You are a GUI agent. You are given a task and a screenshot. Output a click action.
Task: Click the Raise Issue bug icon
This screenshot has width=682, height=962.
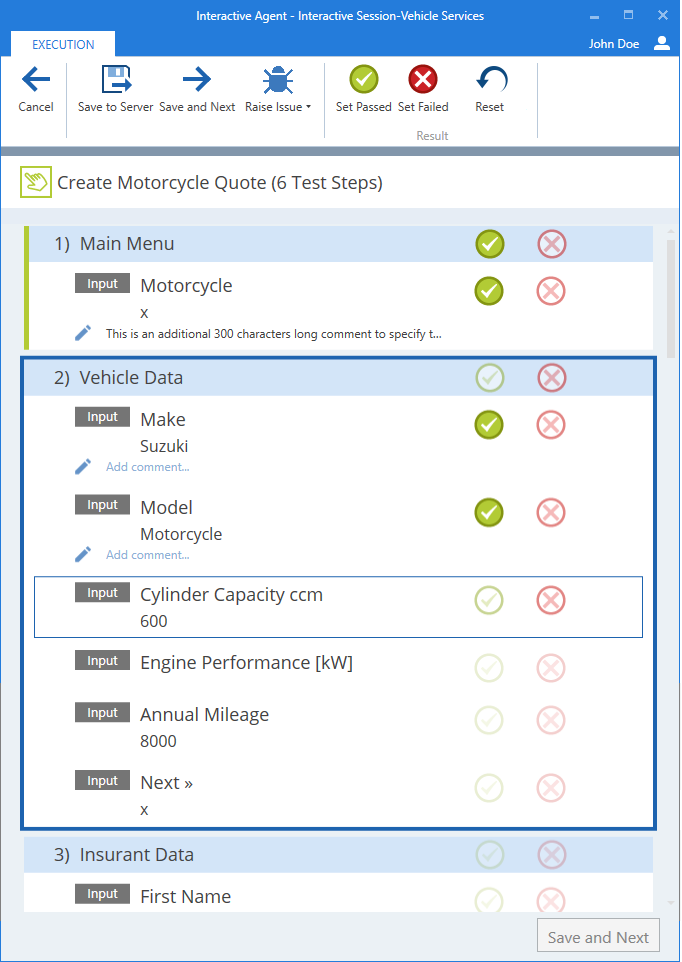click(x=277, y=80)
